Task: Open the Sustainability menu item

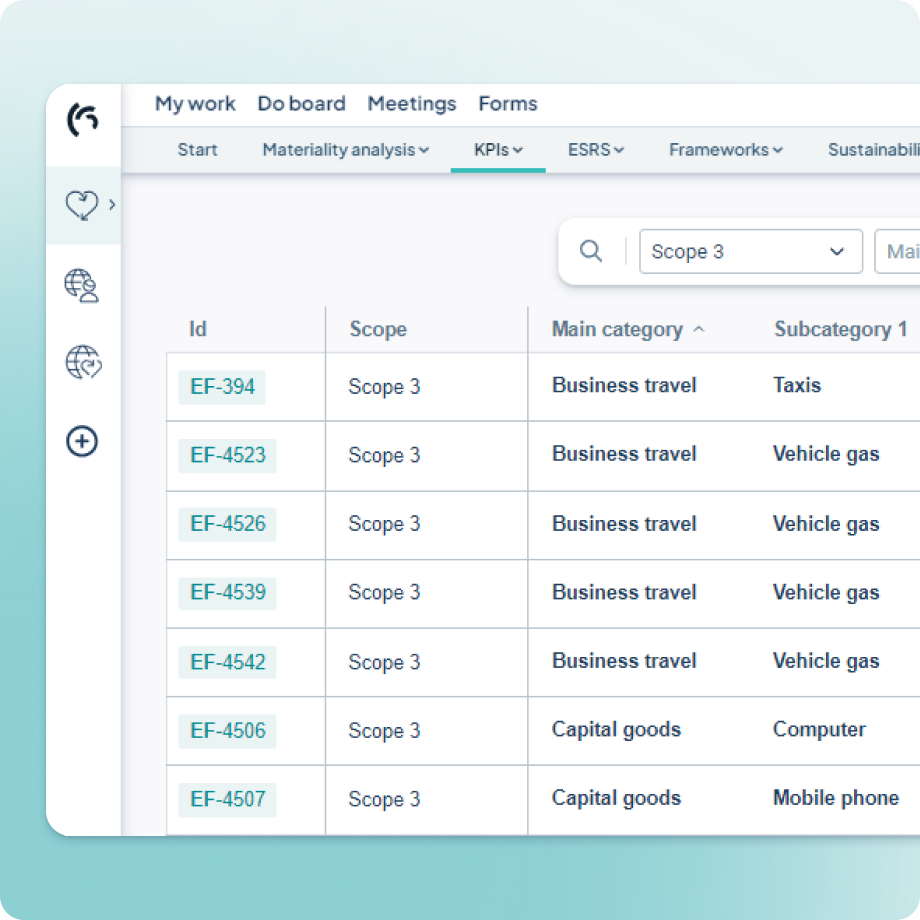Action: (x=874, y=150)
